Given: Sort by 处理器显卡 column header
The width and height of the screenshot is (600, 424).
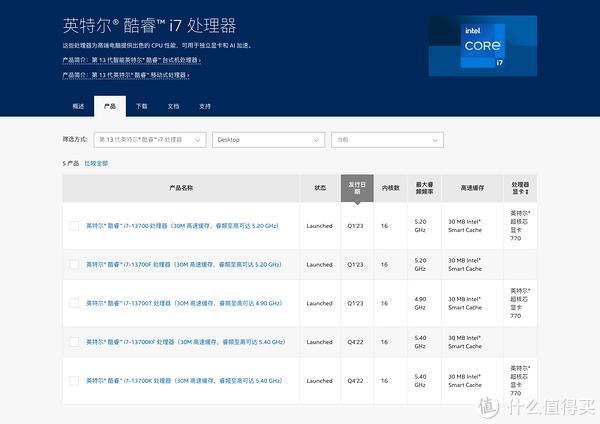Looking at the screenshot, I should 520,188.
